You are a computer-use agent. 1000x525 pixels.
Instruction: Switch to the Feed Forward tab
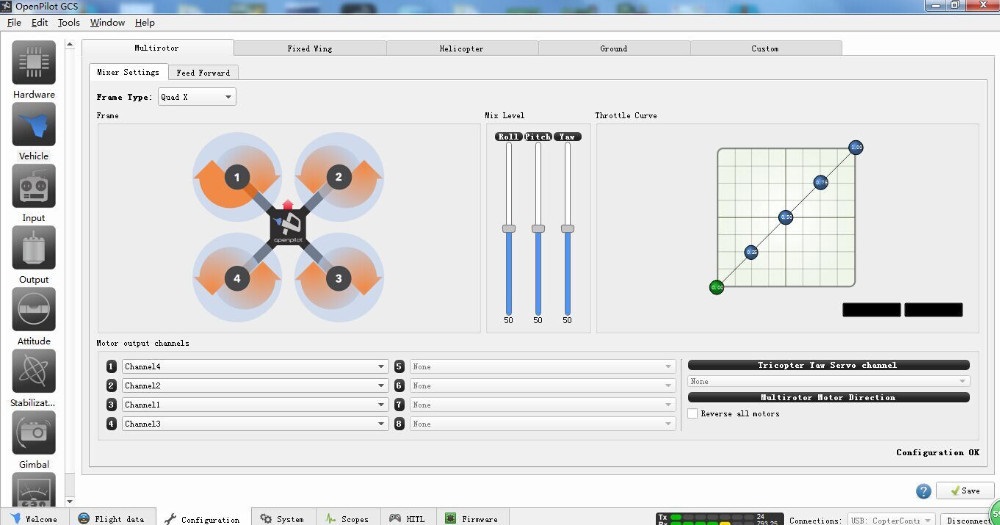[x=203, y=73]
